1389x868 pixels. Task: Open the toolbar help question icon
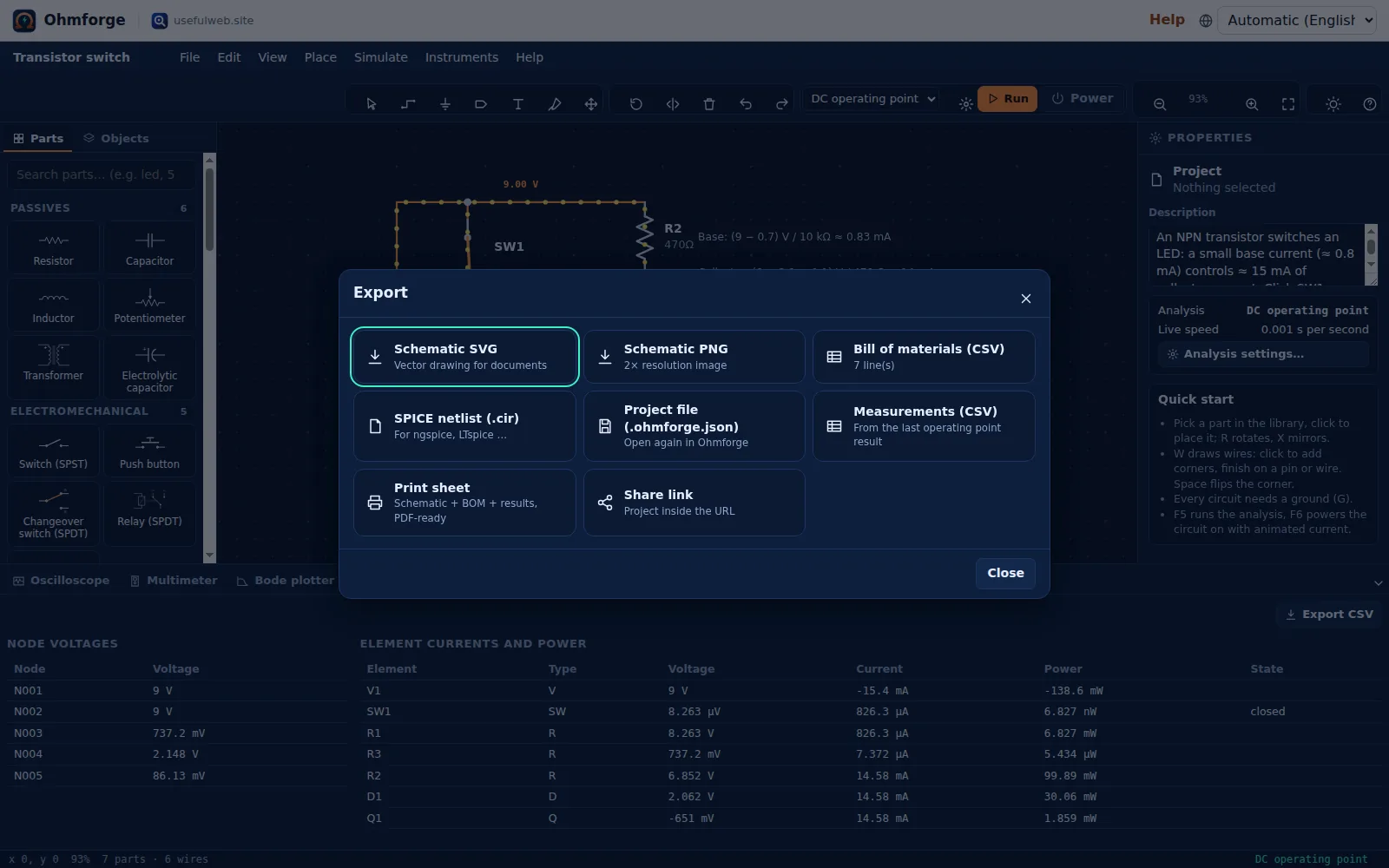[x=1370, y=104]
